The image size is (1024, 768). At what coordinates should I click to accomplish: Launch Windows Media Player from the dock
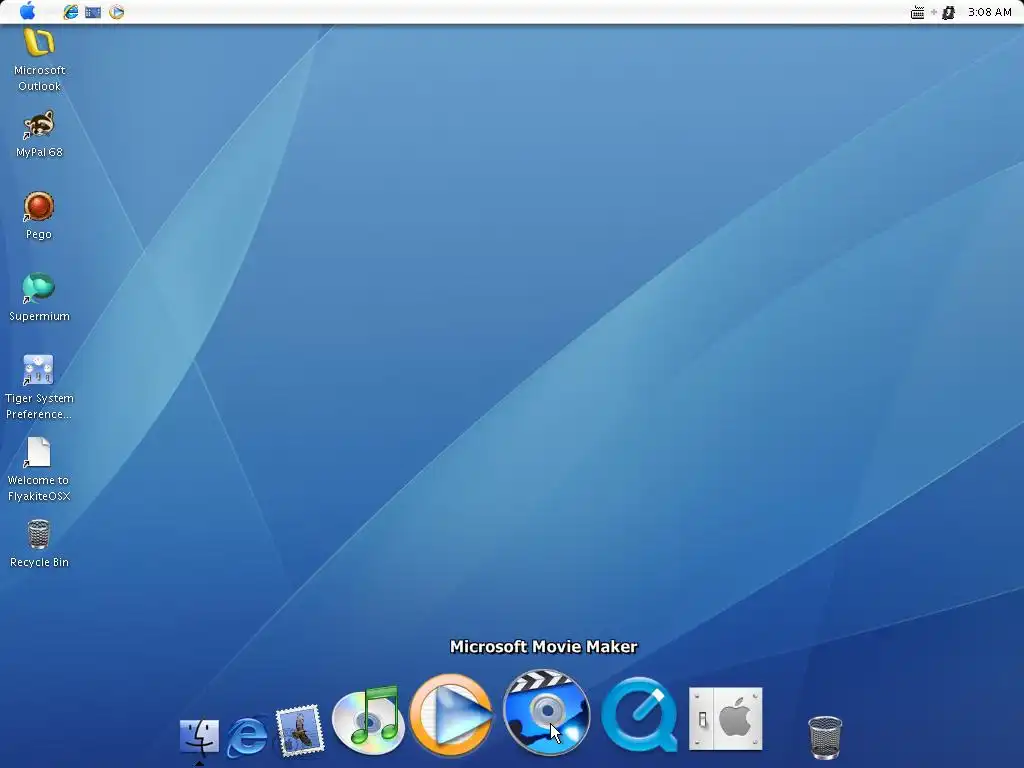pos(451,714)
